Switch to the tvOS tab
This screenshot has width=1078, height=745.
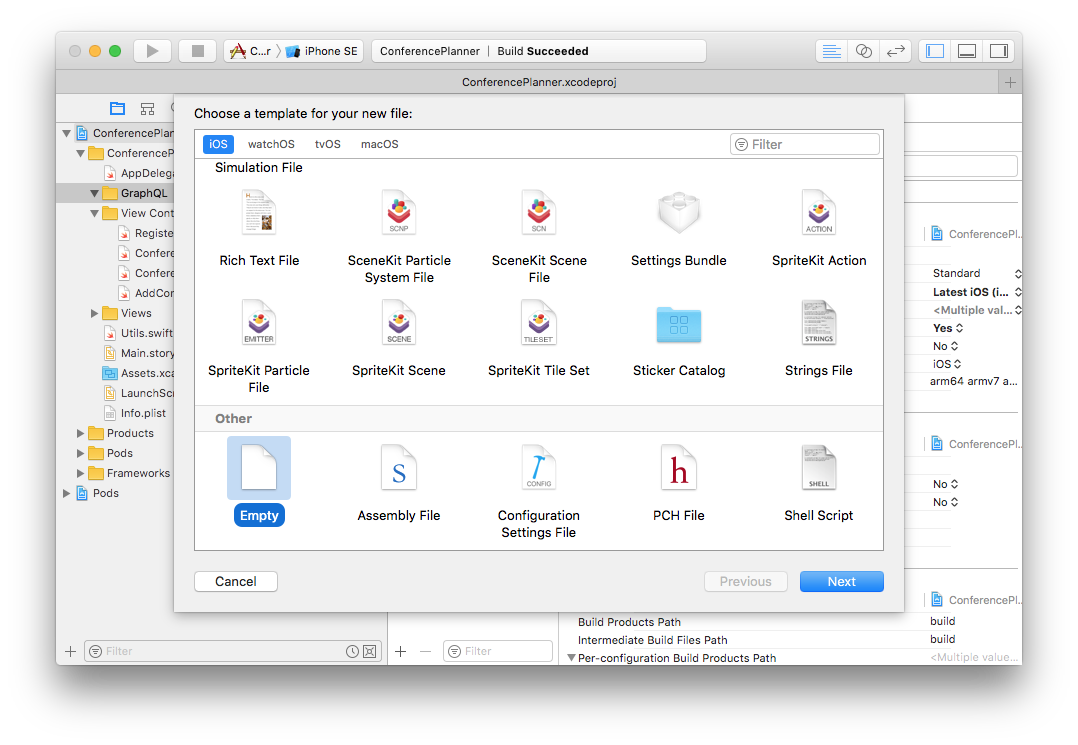click(327, 144)
